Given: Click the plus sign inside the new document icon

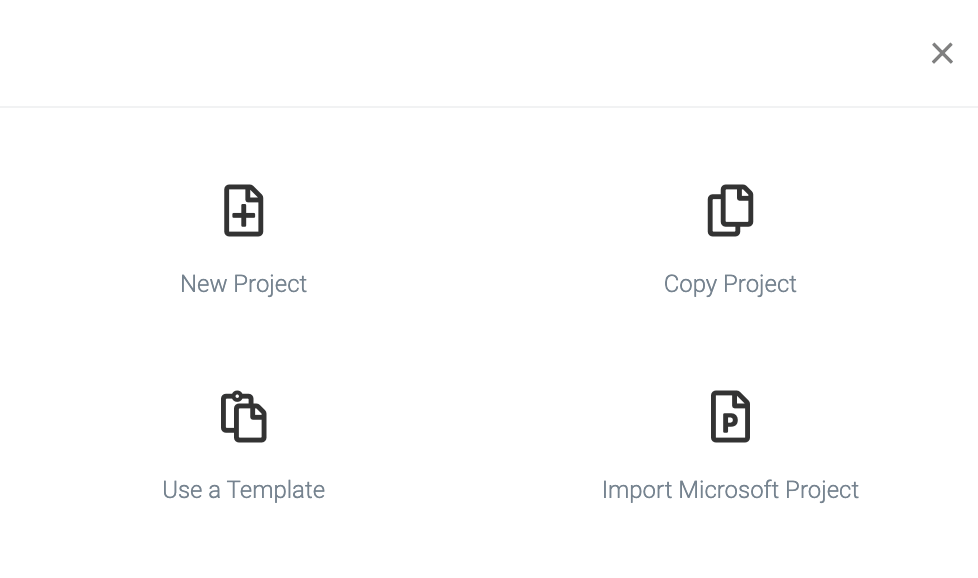Looking at the screenshot, I should pos(243,216).
